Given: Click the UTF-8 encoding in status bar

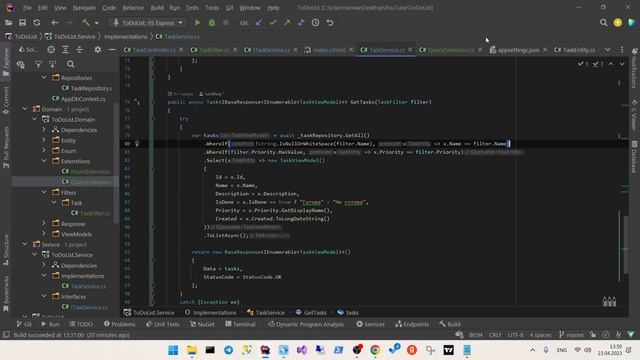Looking at the screenshot, I should tap(516, 335).
